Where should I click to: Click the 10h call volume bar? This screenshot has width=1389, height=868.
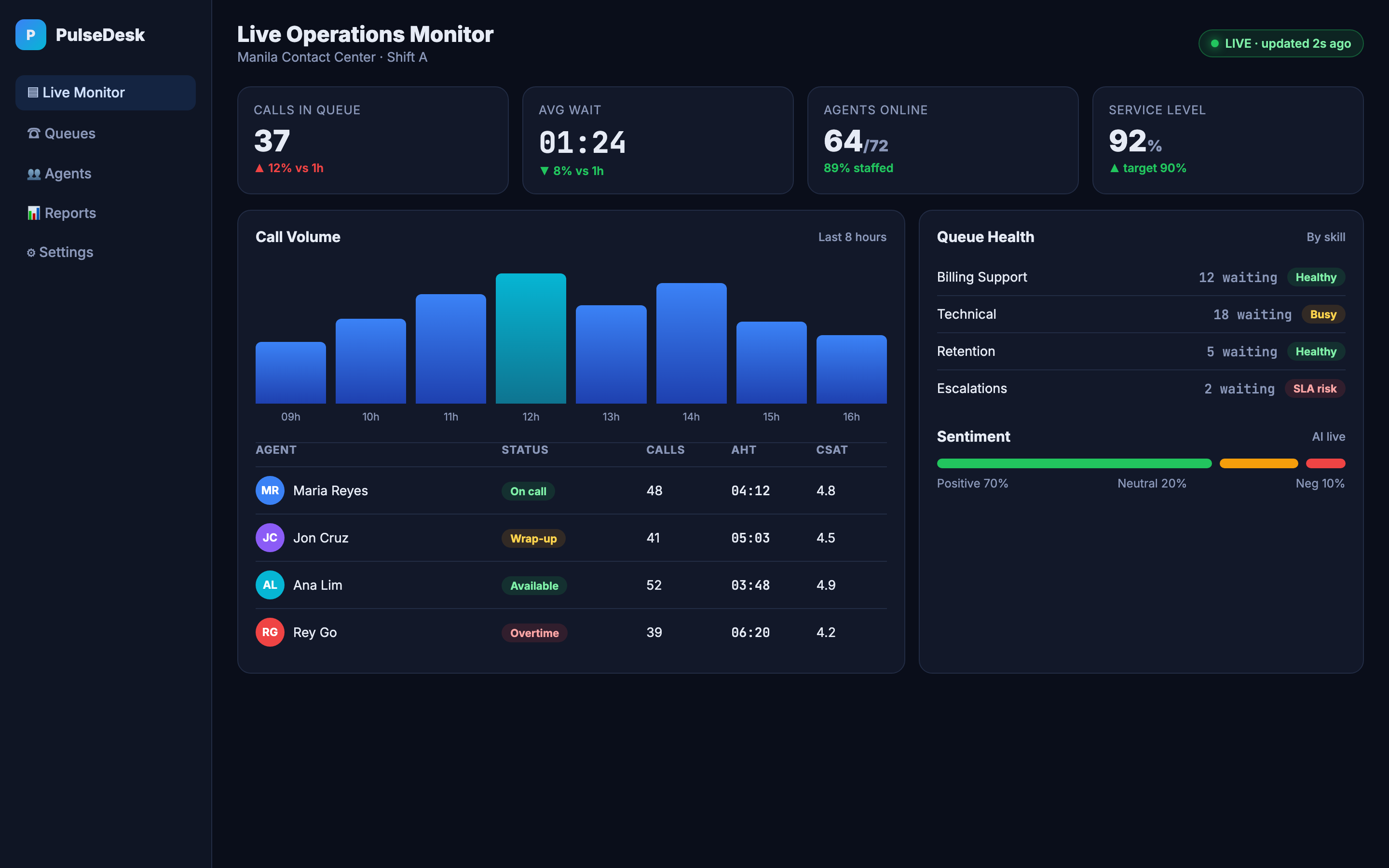tap(370, 361)
